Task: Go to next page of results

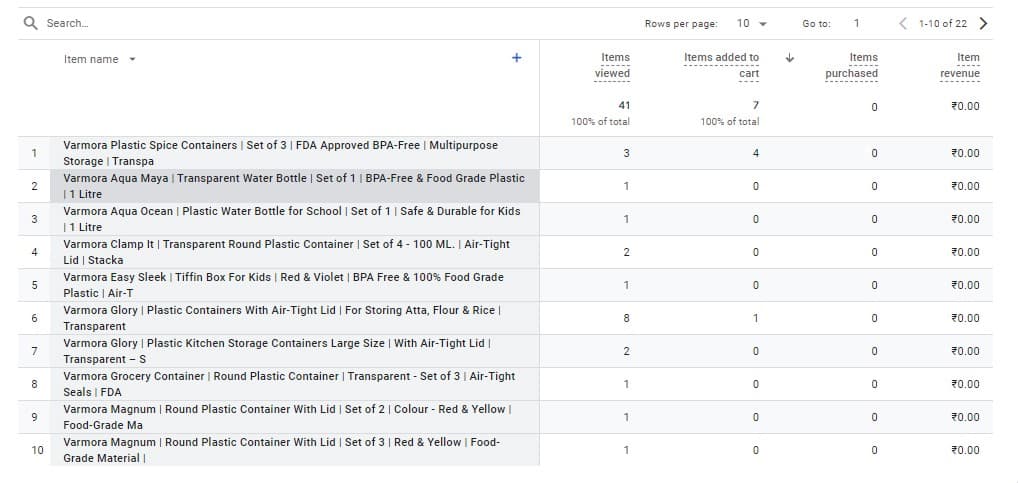Action: click(x=983, y=23)
